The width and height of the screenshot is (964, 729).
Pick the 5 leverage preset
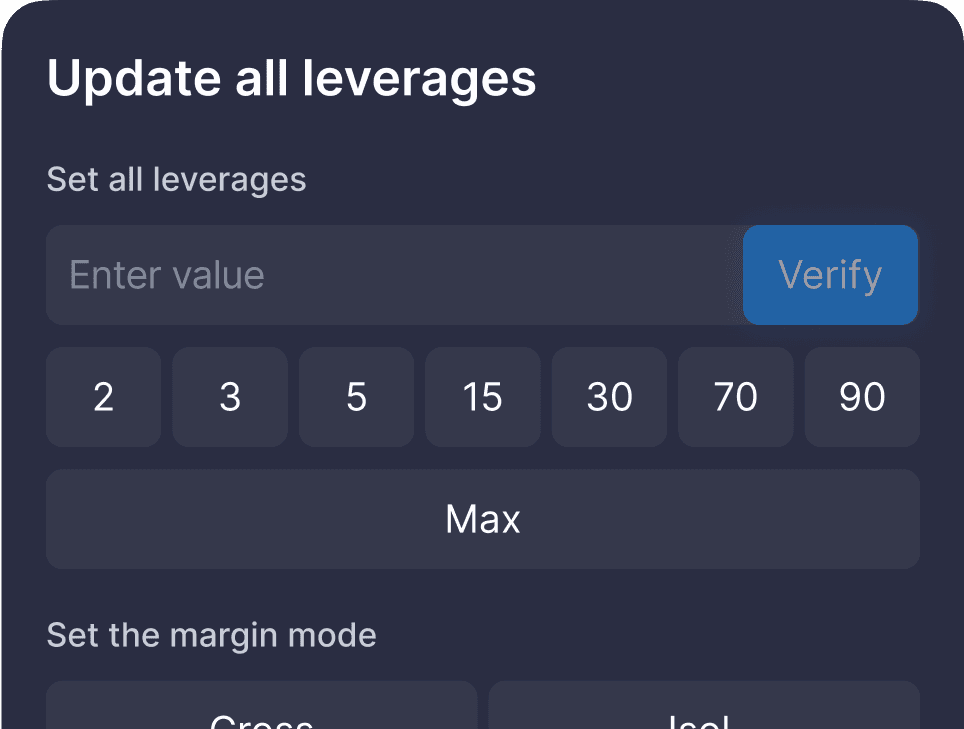(357, 397)
